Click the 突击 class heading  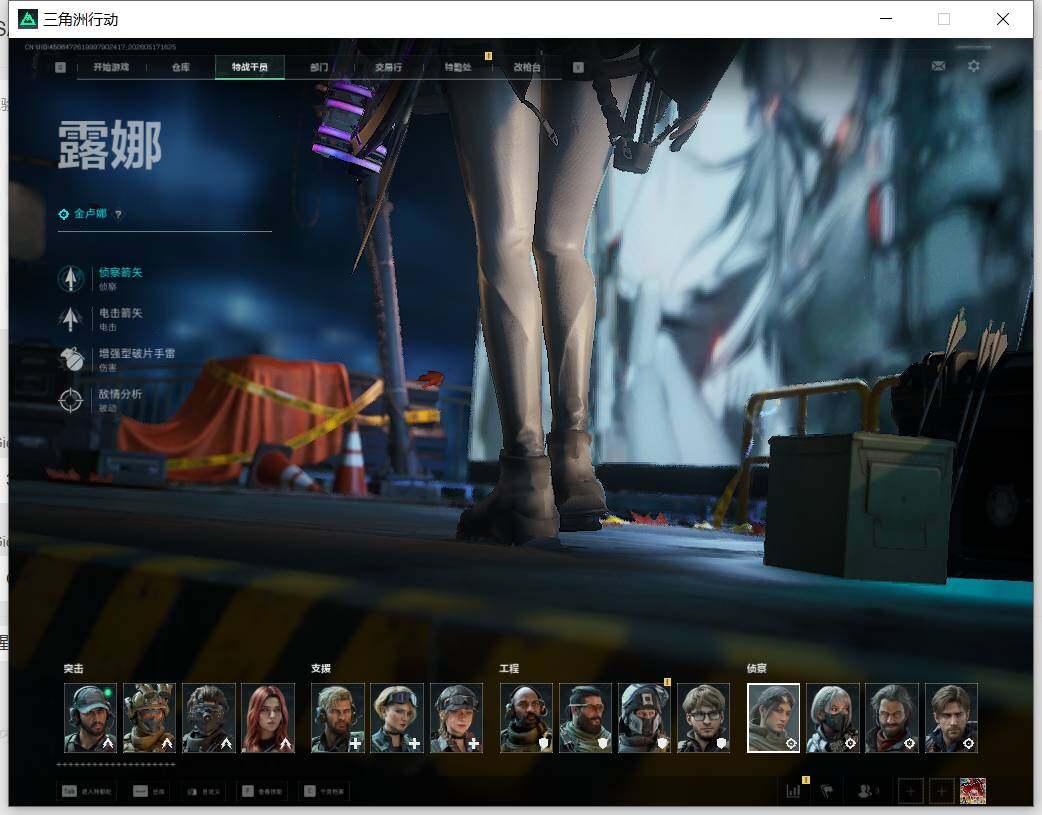tap(73, 669)
